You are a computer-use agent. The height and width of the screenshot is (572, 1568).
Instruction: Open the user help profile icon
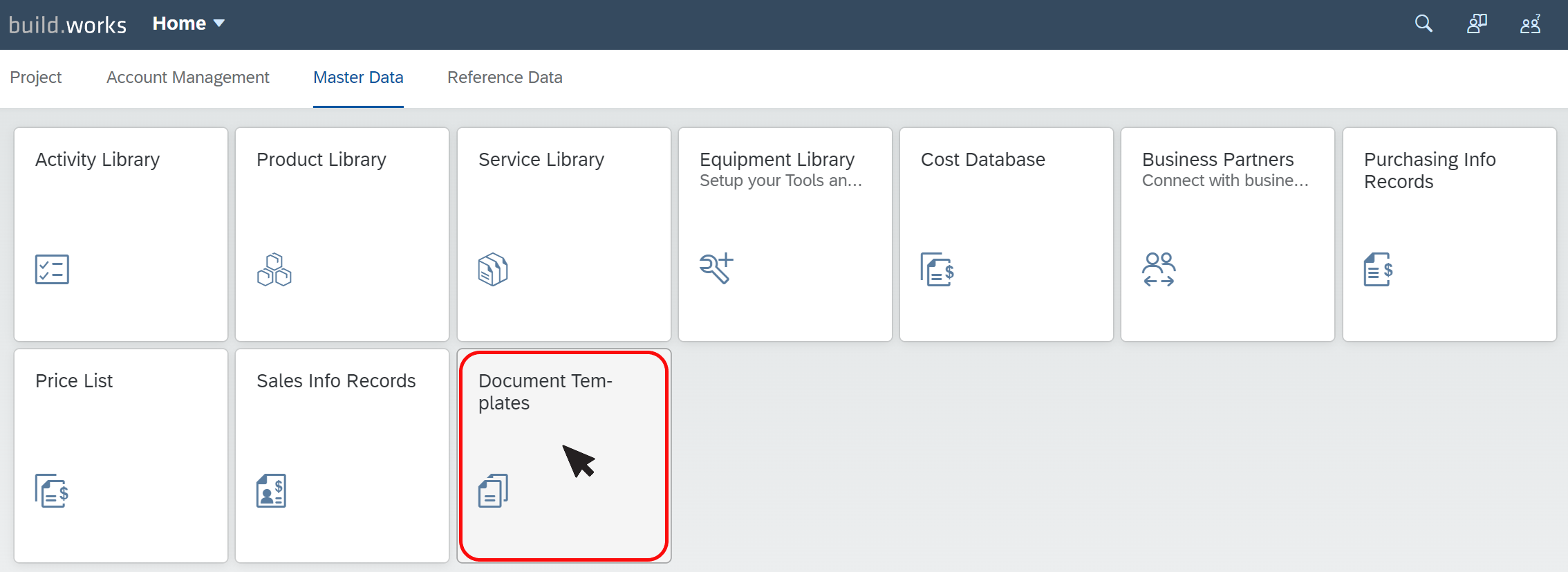click(x=1531, y=24)
